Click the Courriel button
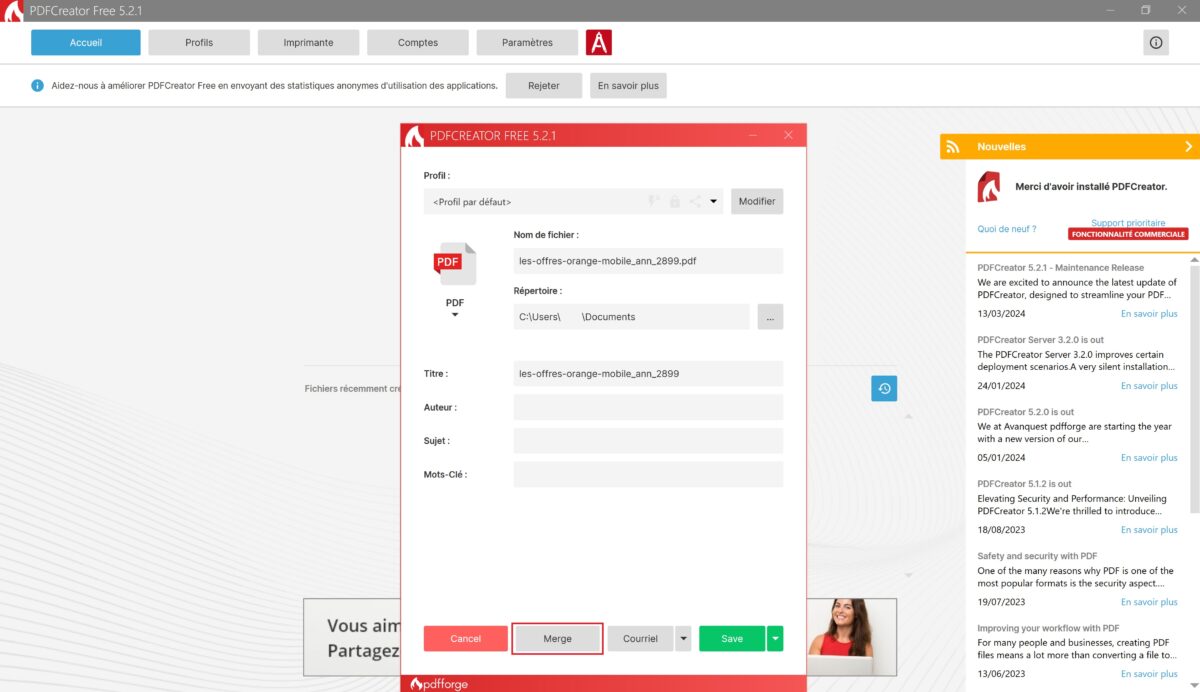The image size is (1200, 692). pos(641,639)
